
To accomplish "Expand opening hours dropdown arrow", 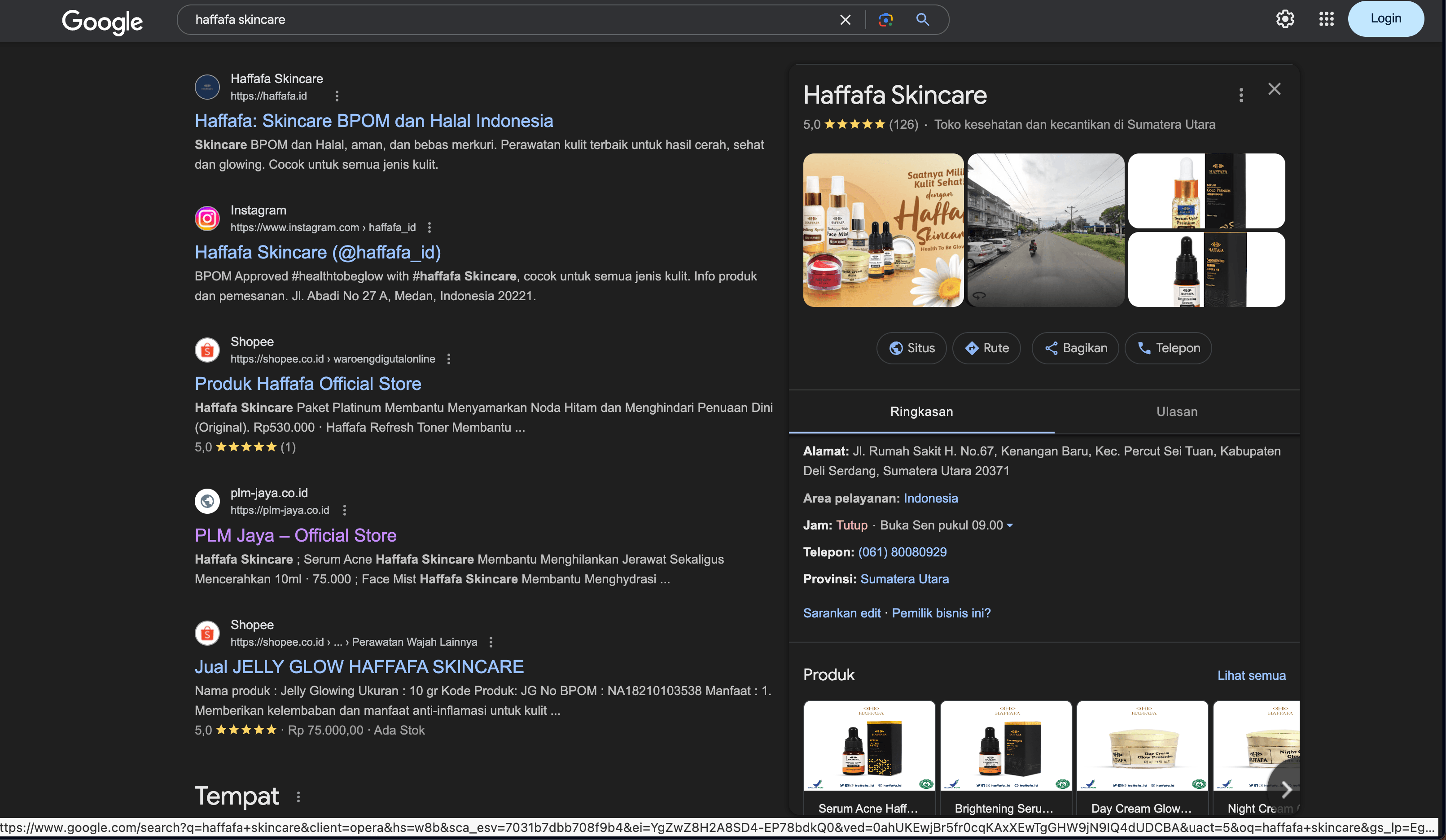I will 1010,525.
